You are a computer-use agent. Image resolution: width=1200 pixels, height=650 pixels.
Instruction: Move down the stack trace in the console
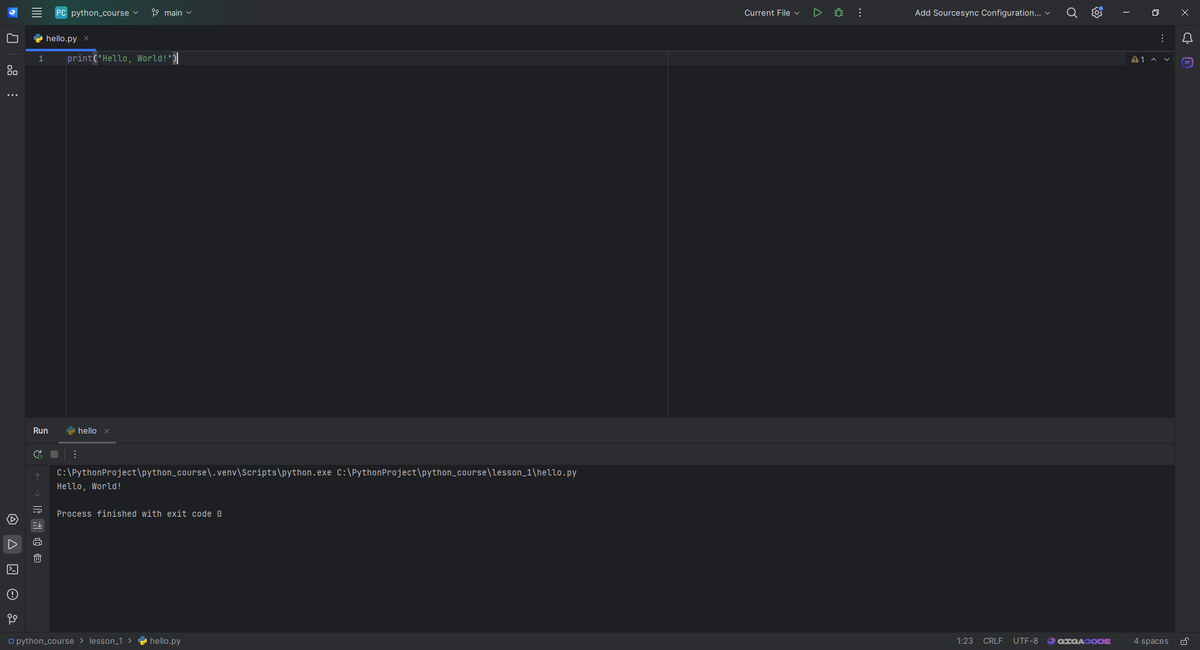click(x=37, y=493)
